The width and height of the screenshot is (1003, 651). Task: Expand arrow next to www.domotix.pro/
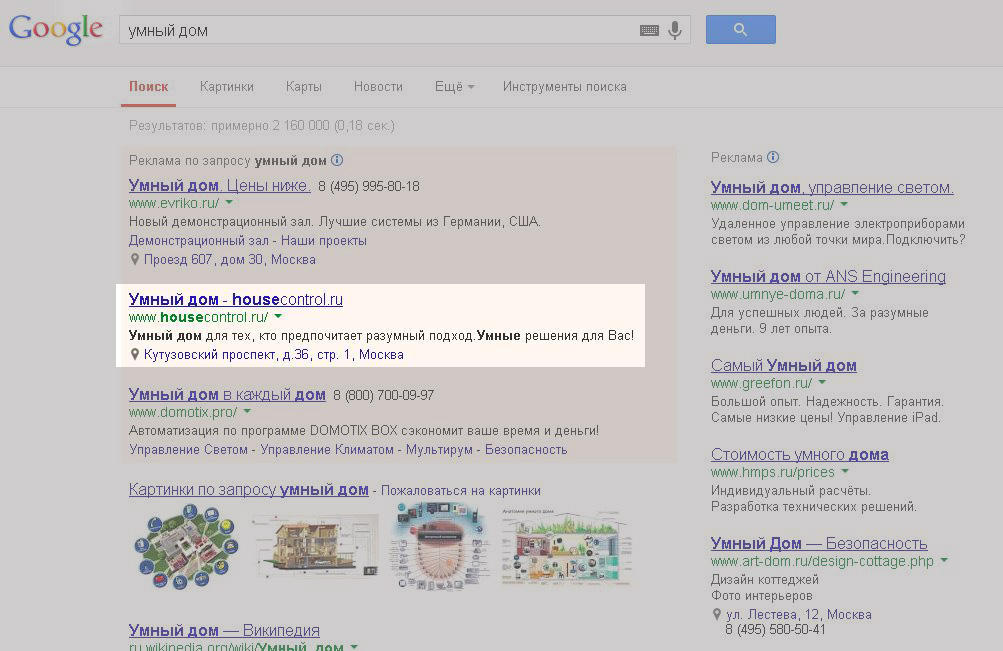coord(247,412)
